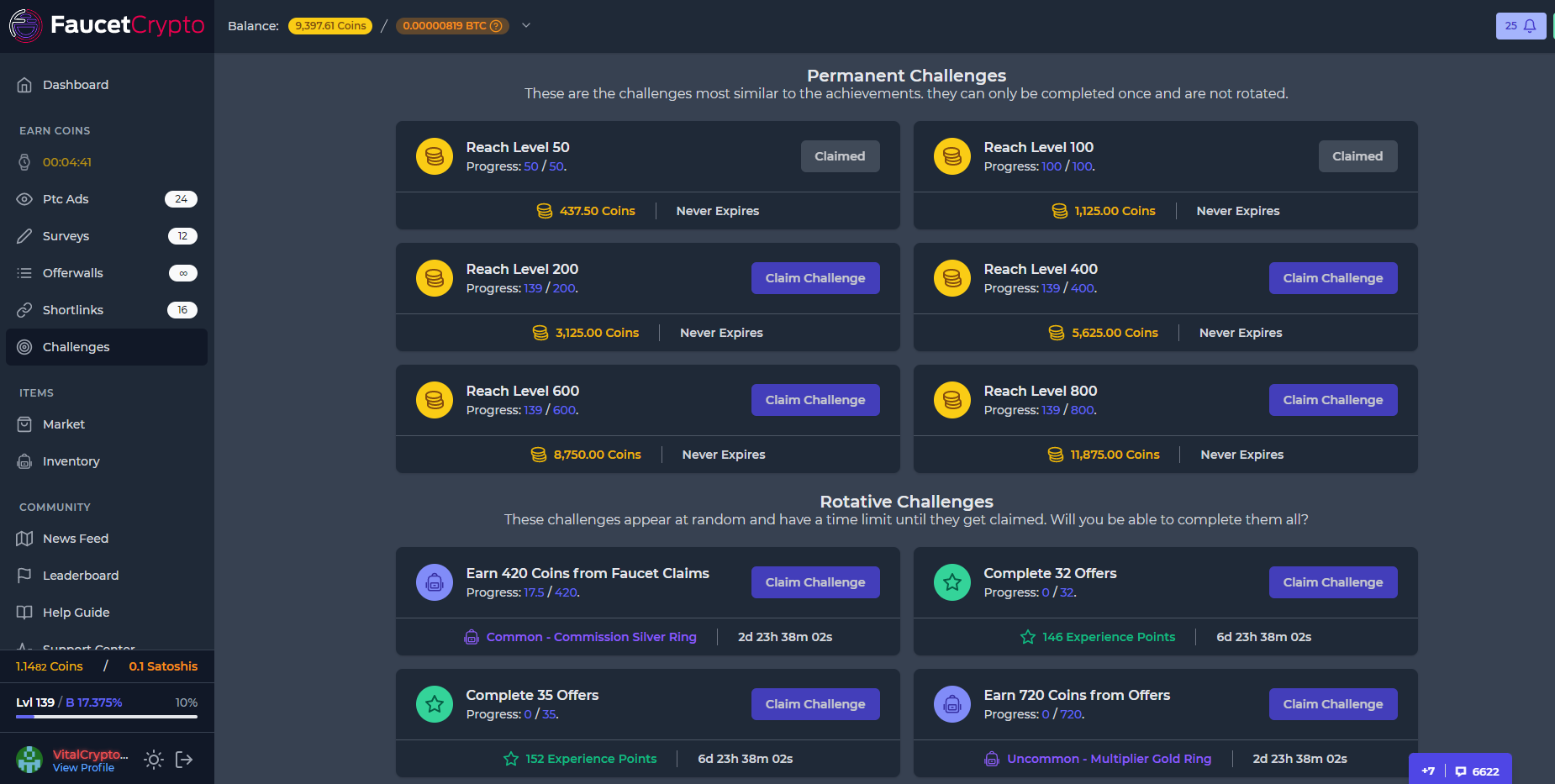This screenshot has height=784, width=1555.
Task: Click the level 139 progress bar
Action: tap(107, 717)
